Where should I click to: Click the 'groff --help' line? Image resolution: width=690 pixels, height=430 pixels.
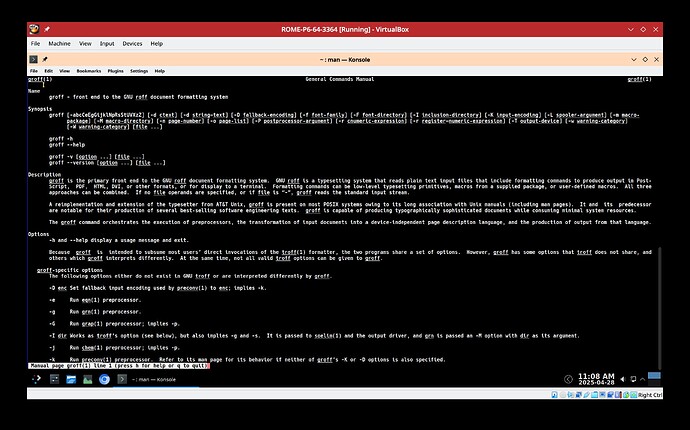(x=67, y=144)
